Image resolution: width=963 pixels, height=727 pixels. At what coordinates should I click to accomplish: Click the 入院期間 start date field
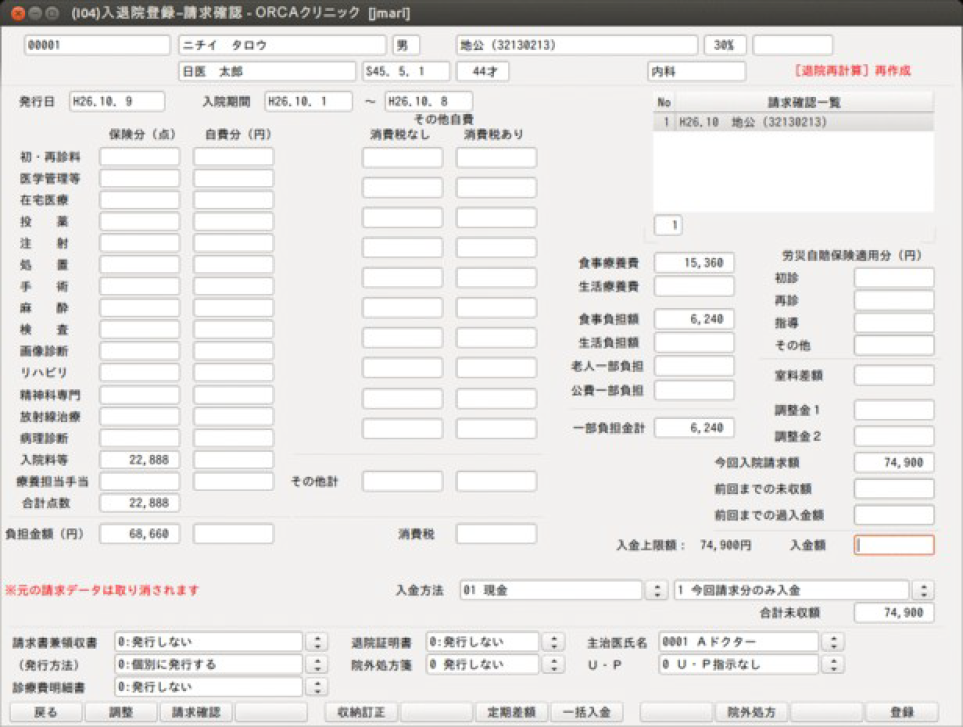pos(308,101)
